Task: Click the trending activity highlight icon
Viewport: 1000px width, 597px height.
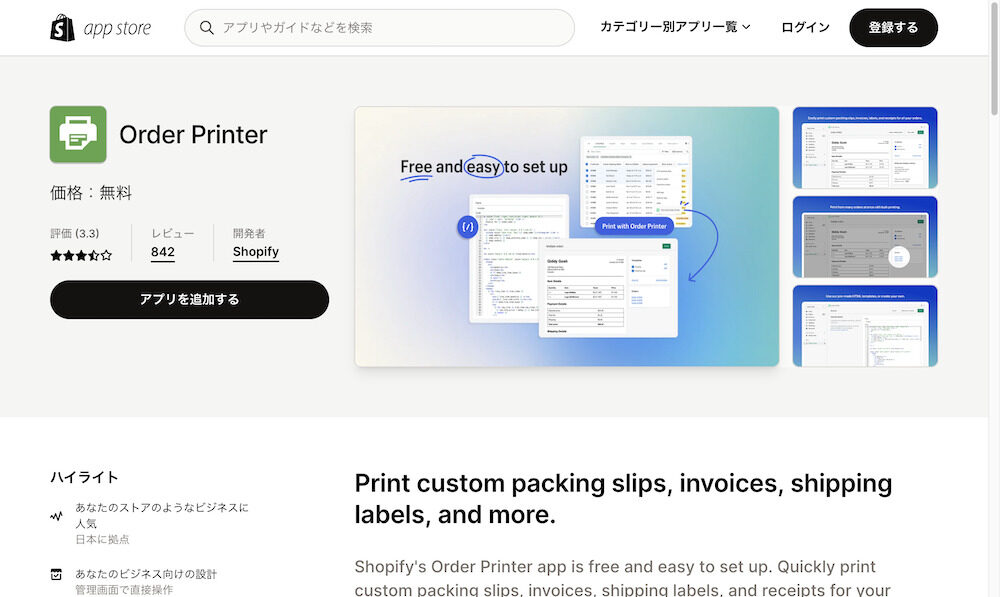Action: 56,515
